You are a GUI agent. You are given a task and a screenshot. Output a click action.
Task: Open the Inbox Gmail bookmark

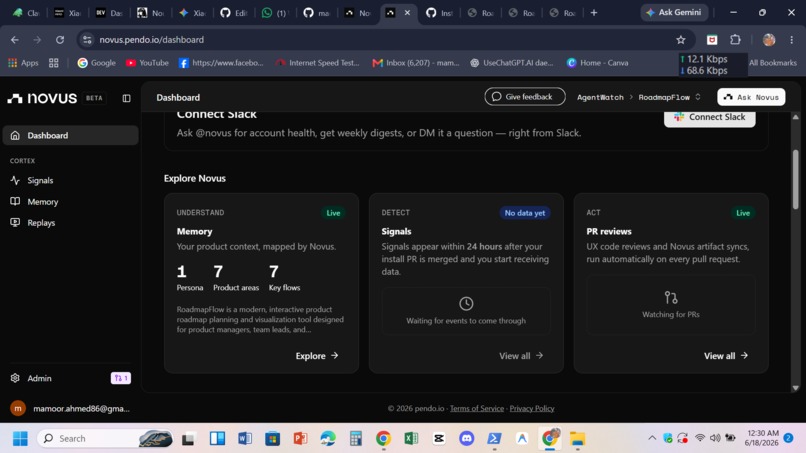pos(415,63)
